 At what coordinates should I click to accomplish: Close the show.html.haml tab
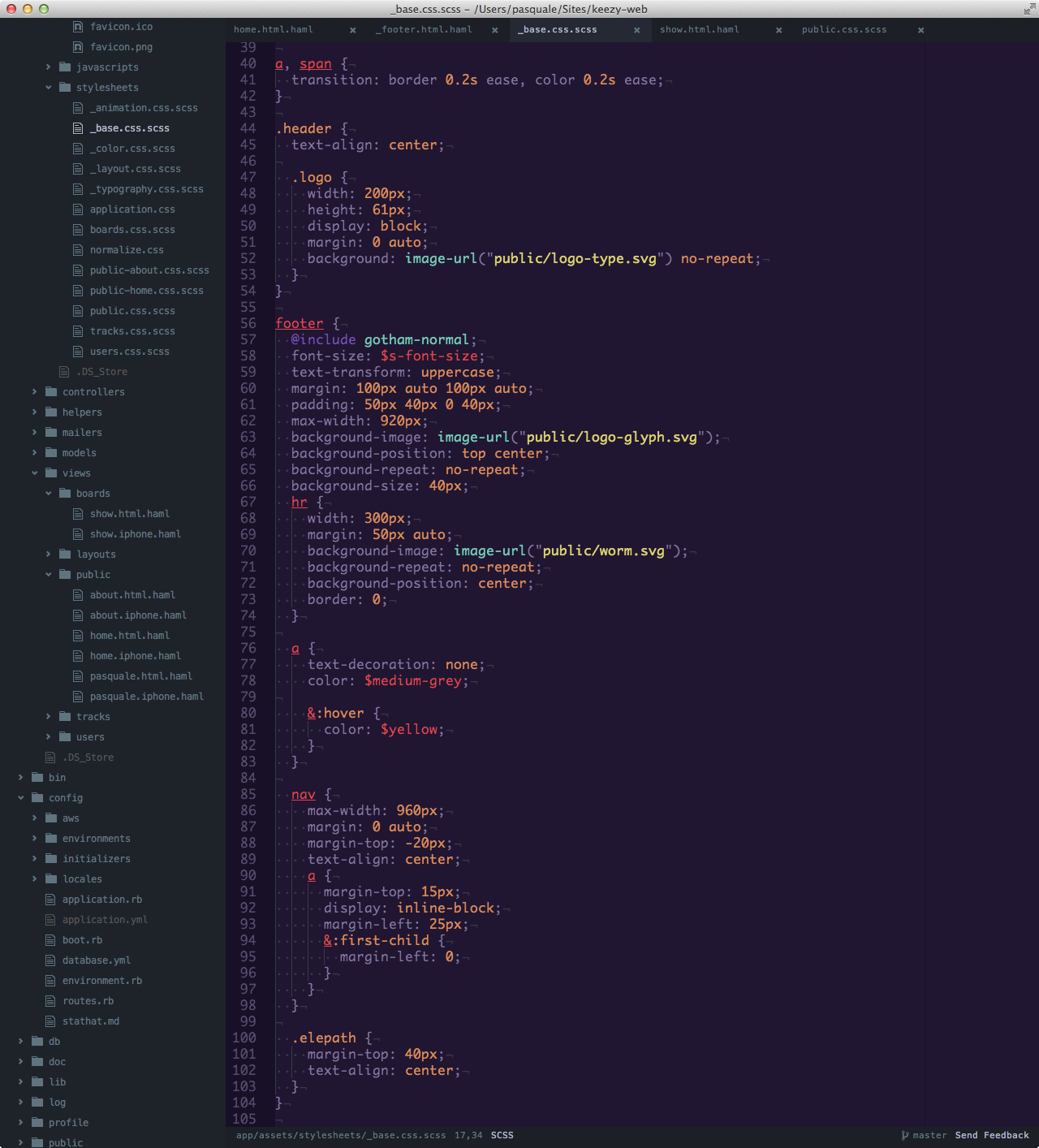coord(778,30)
